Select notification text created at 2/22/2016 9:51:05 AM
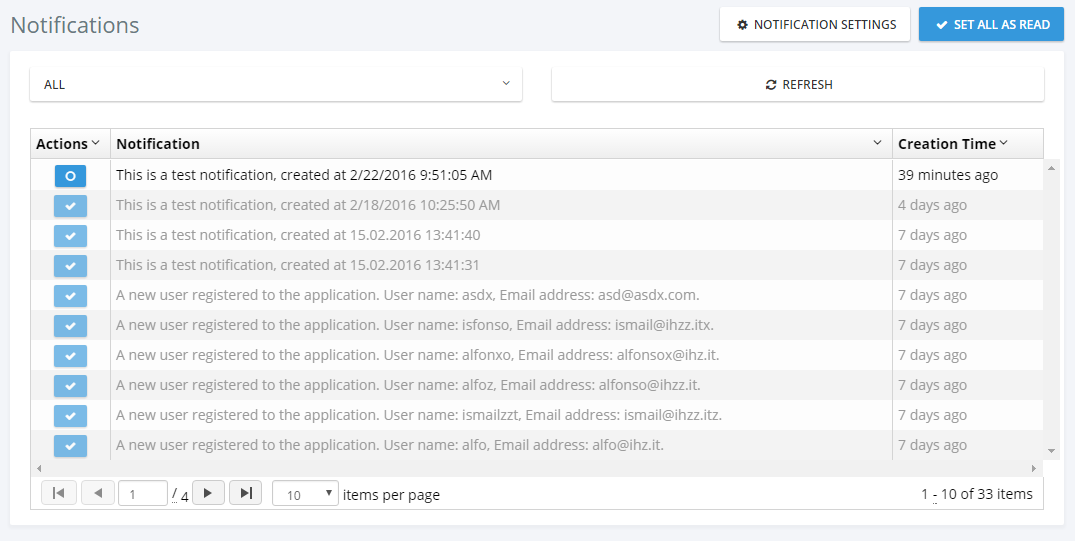This screenshot has height=541, width=1075. [x=304, y=175]
